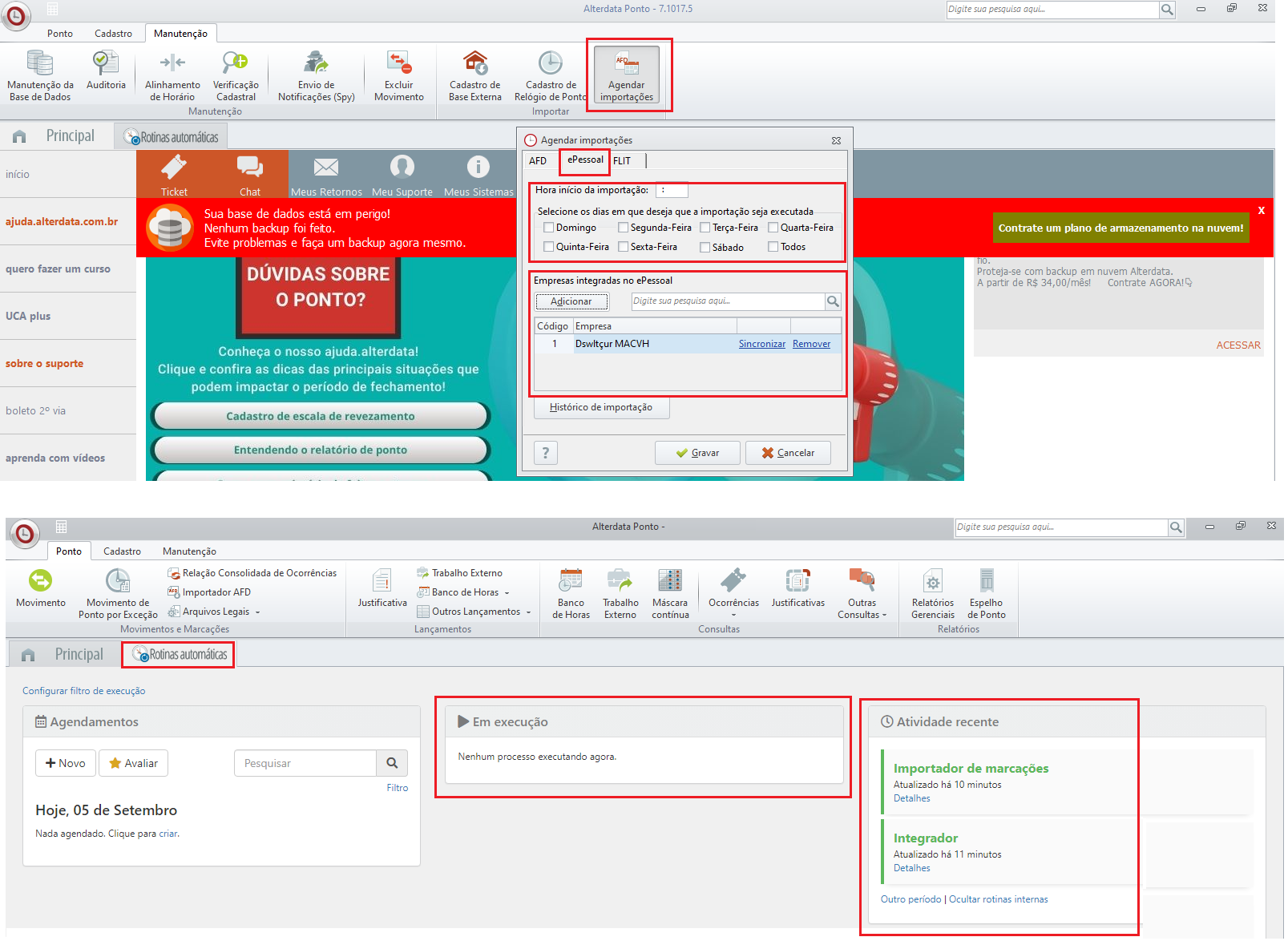Click the Agendar importações ribbon button
This screenshot has width=1288, height=945.
pyautogui.click(x=627, y=75)
